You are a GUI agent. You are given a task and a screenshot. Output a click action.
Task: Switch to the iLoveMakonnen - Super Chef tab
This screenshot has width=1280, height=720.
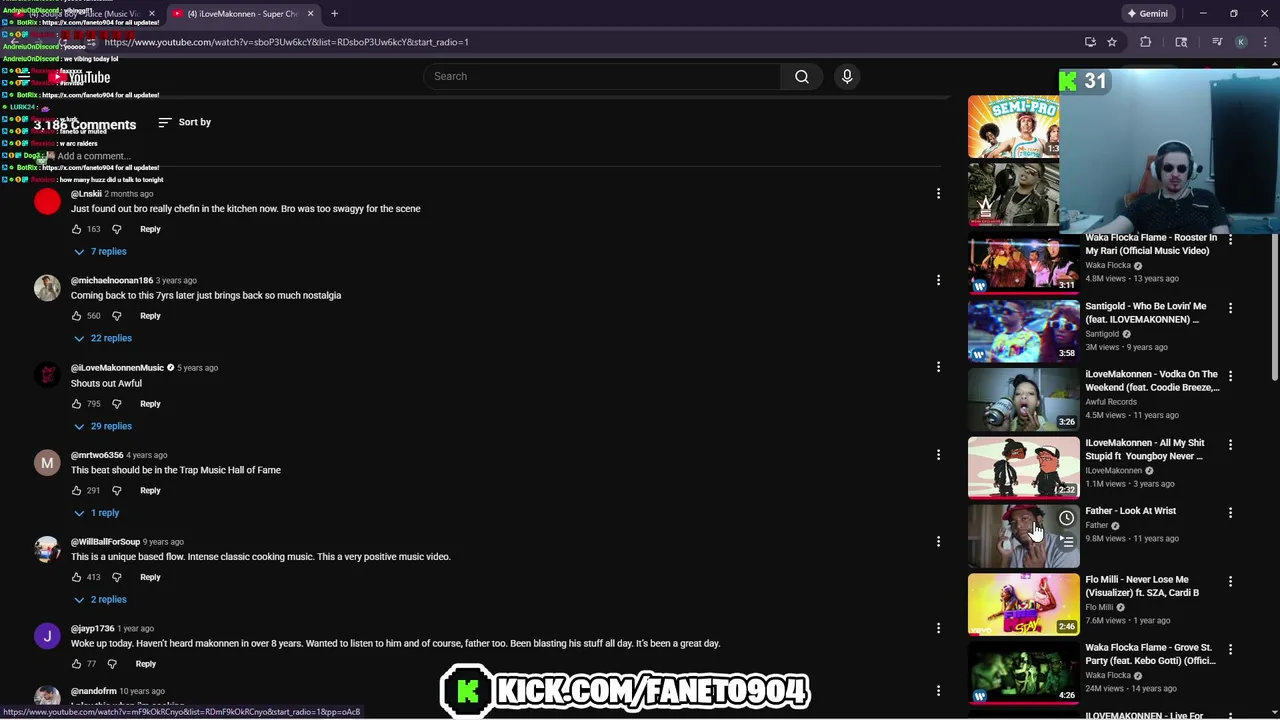tap(241, 14)
